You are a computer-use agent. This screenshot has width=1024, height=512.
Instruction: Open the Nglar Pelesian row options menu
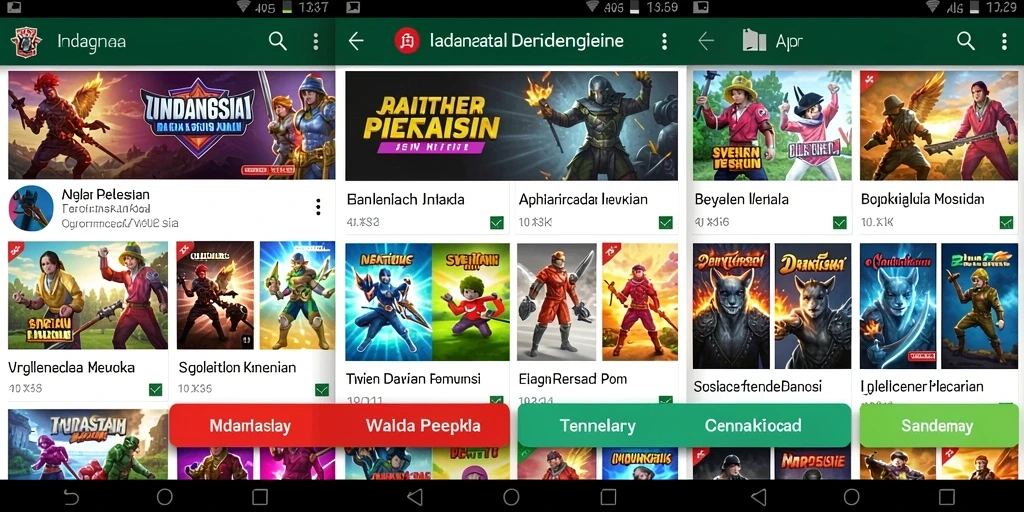pyautogui.click(x=318, y=208)
